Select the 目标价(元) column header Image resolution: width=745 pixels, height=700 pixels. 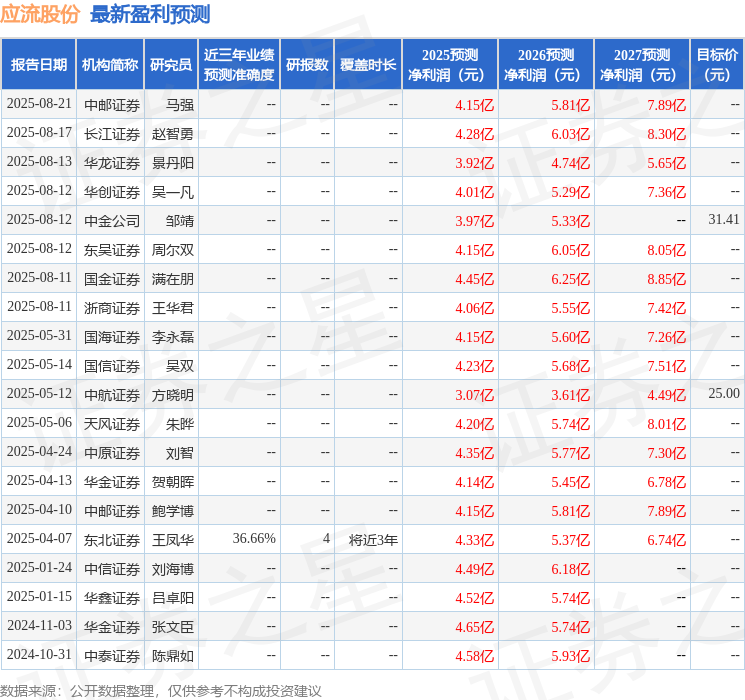tap(717, 65)
